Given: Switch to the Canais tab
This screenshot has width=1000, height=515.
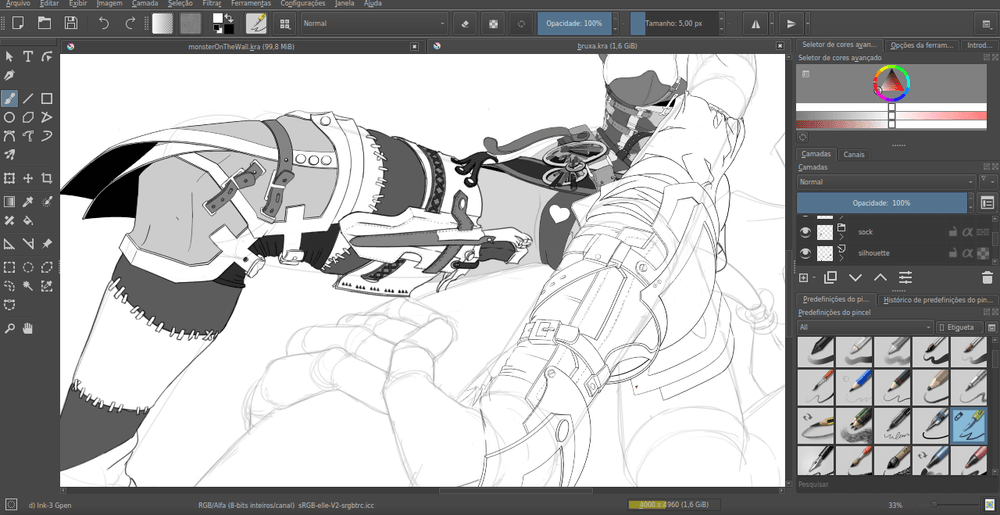Looking at the screenshot, I should pyautogui.click(x=854, y=154).
